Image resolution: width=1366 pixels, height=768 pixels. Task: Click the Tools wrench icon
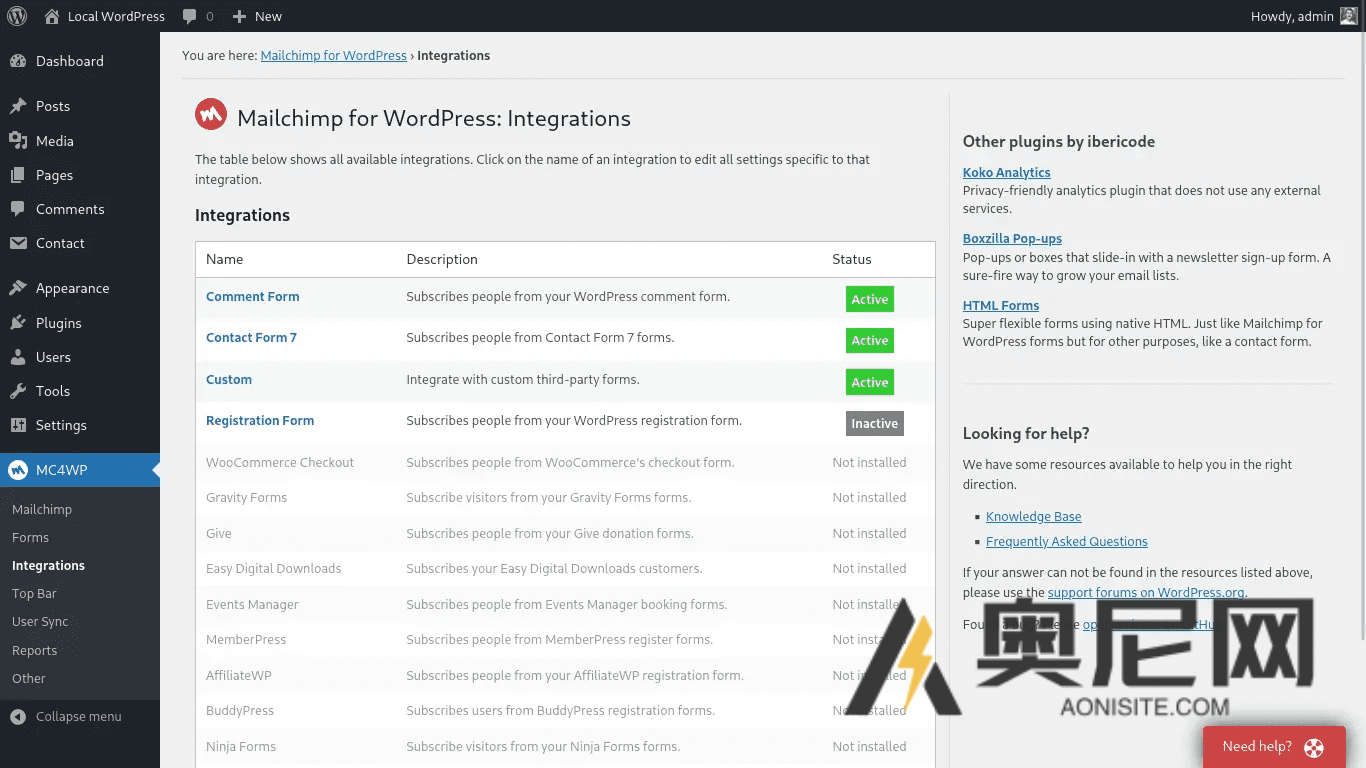(x=18, y=391)
